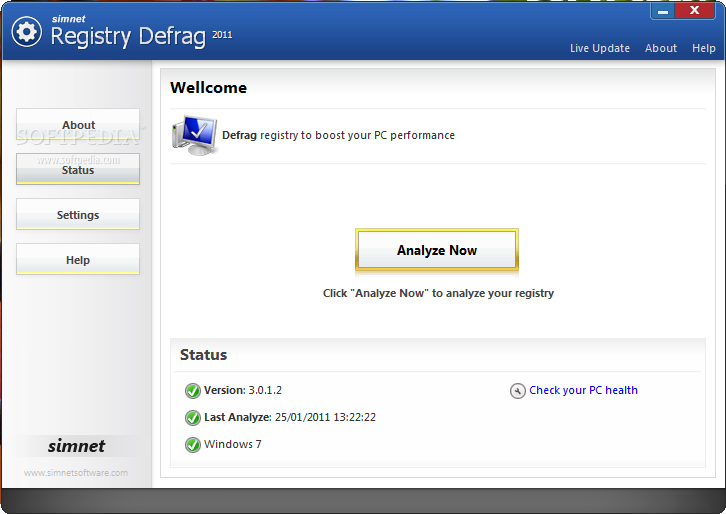The width and height of the screenshot is (726, 514).
Task: Click 'Defrag registry to boost your PC performance'
Action: click(338, 135)
